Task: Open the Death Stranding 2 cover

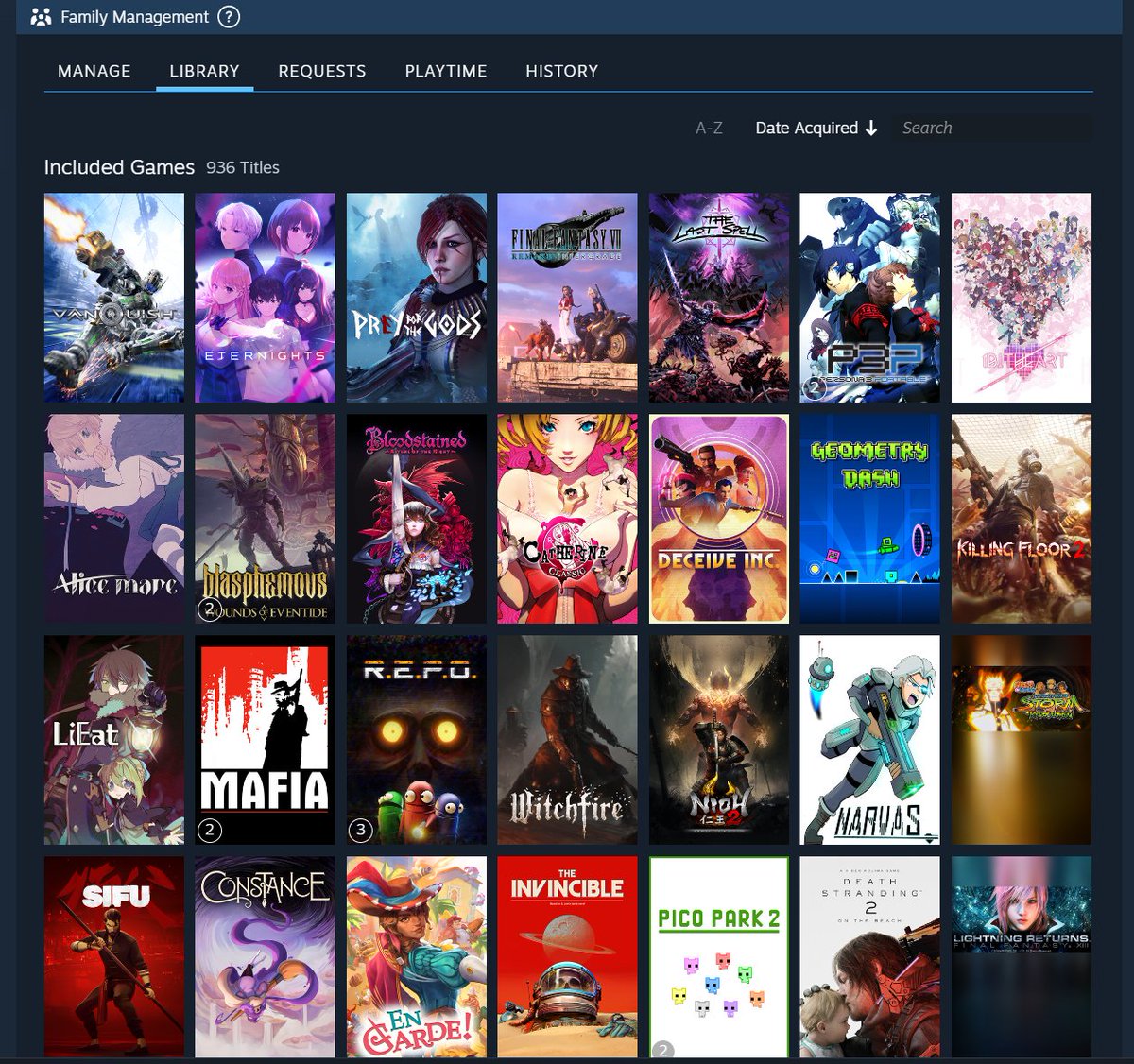Action: (870, 957)
